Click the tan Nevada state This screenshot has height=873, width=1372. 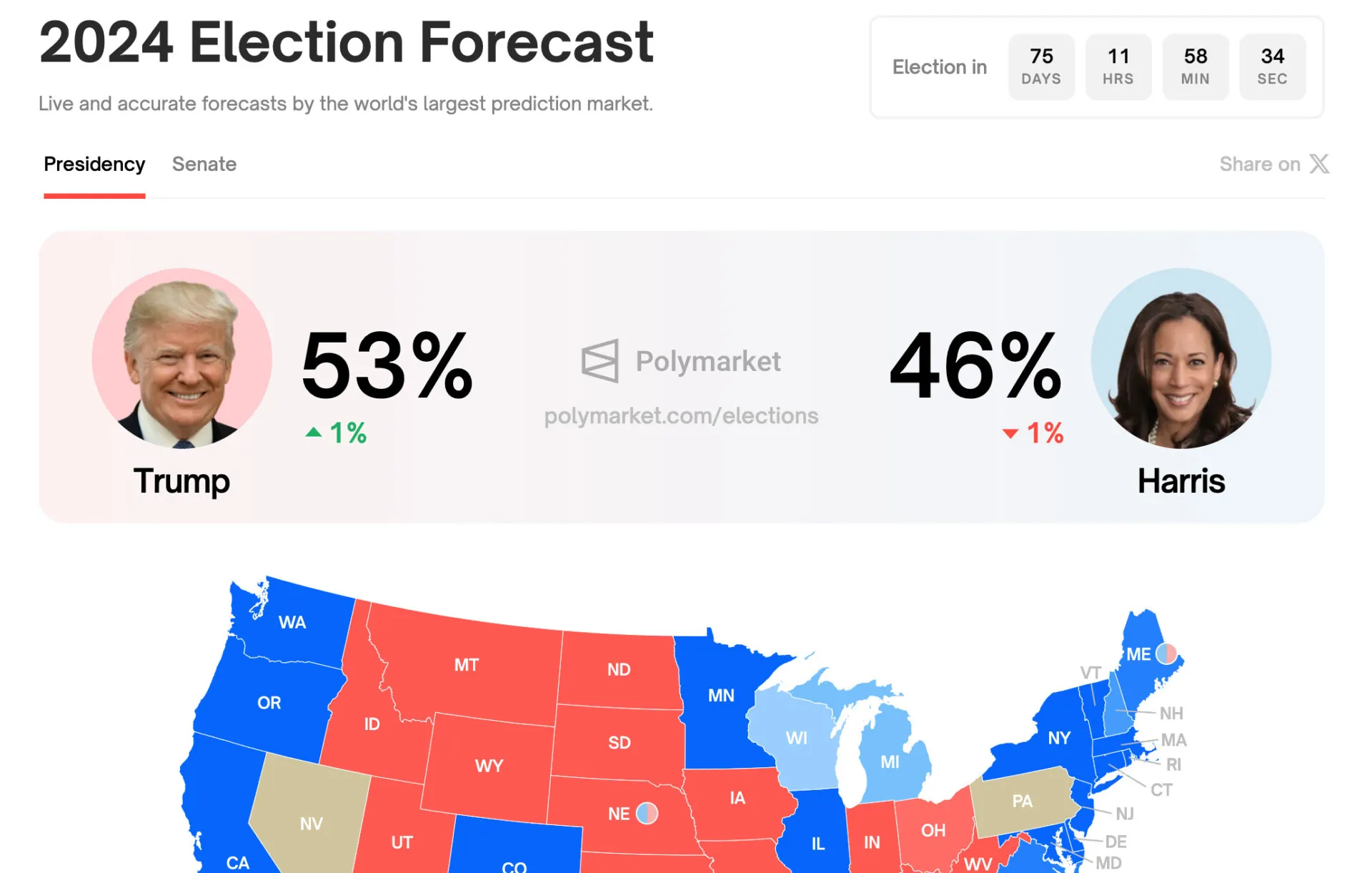pyautogui.click(x=311, y=822)
